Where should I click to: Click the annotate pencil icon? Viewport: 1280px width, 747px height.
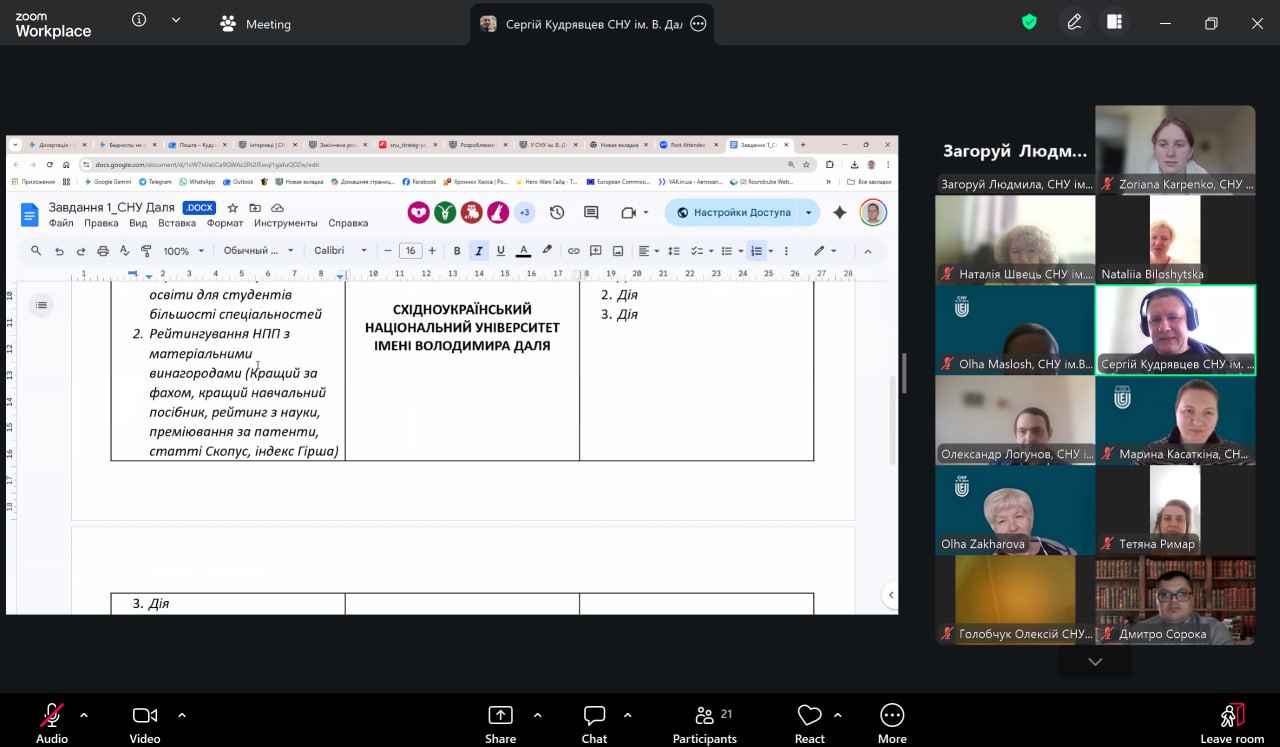[x=1074, y=22]
